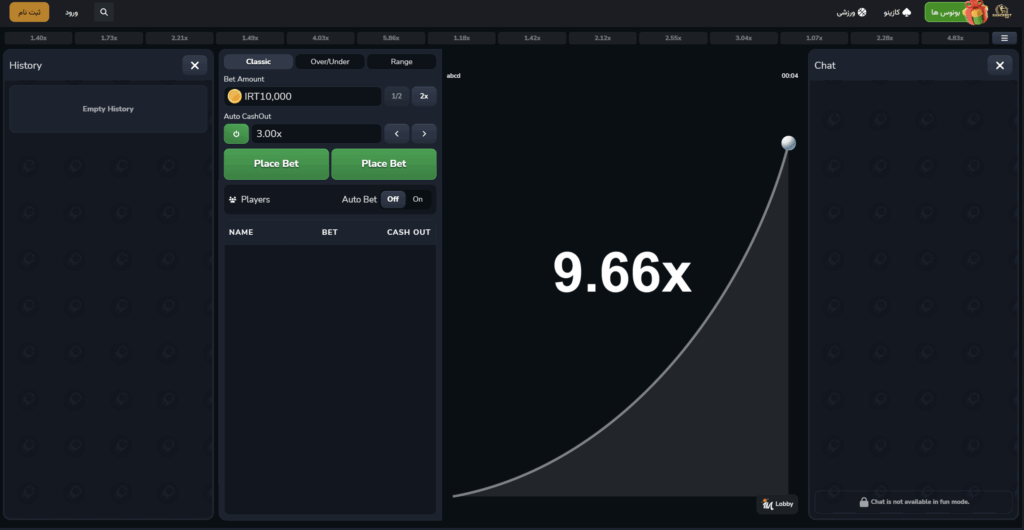This screenshot has width=1024, height=530.
Task: Toggle the Auto CashOut power button
Action: pos(236,133)
